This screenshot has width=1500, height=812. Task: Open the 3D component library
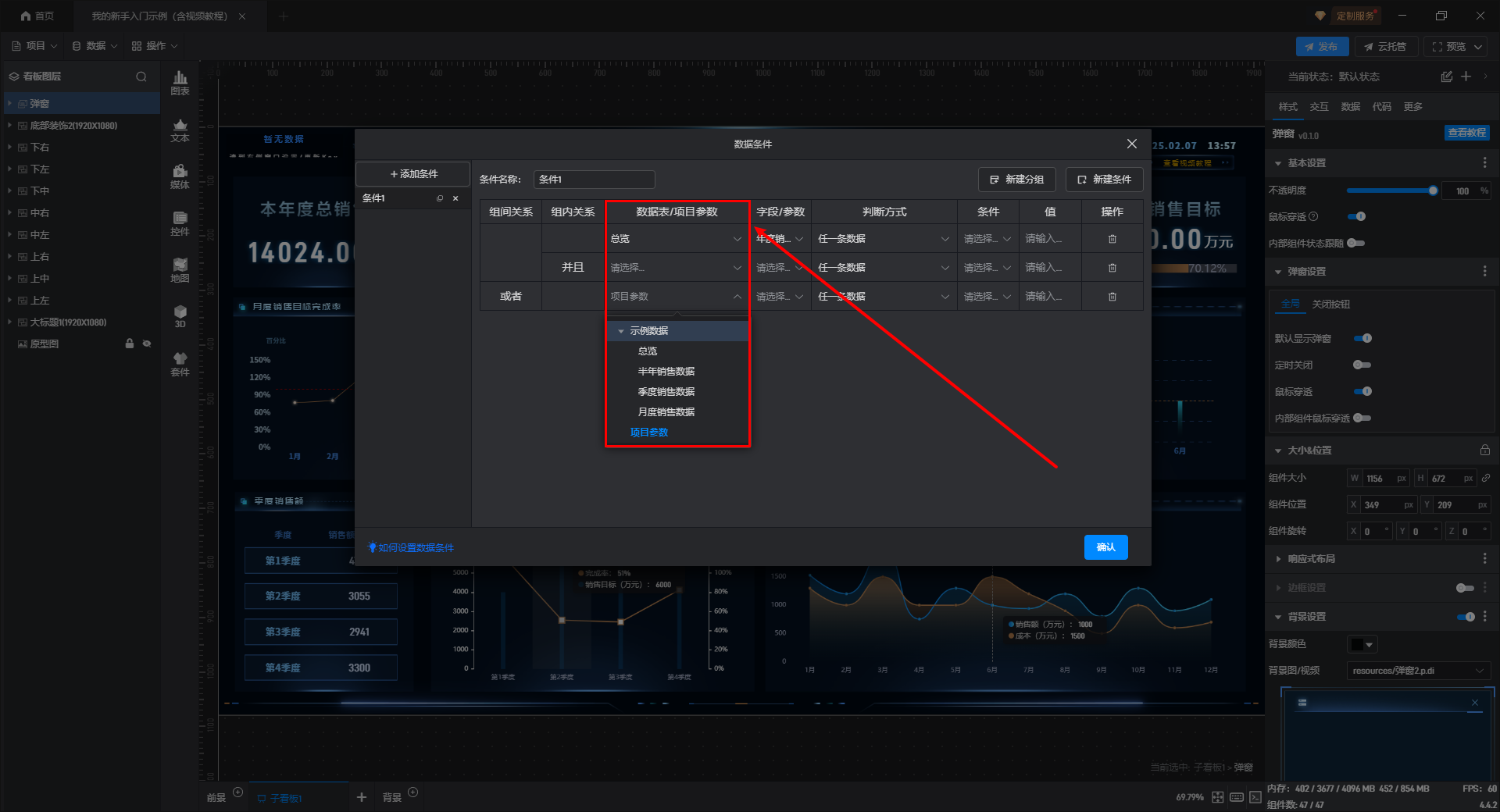tap(180, 316)
